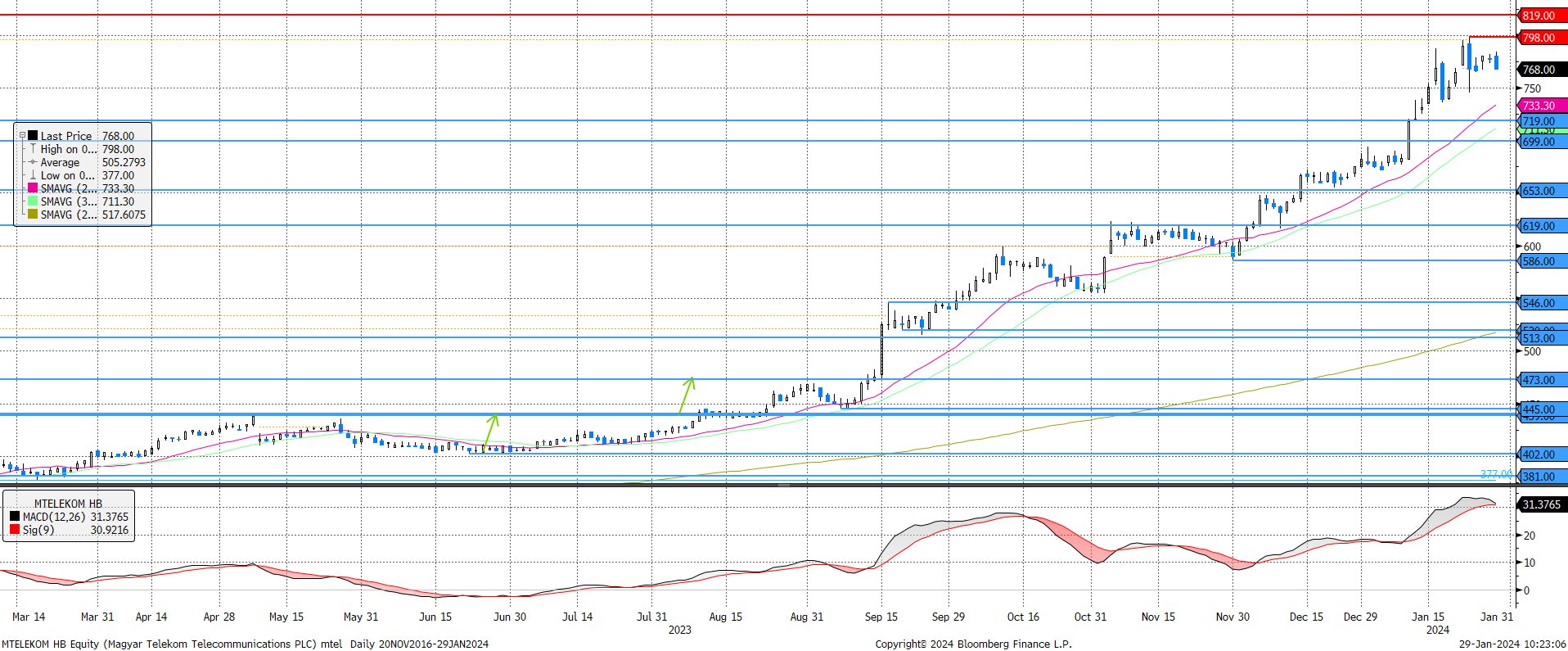Click the black 768.00 last price tag
The image size is (1568, 651).
pos(1542,70)
